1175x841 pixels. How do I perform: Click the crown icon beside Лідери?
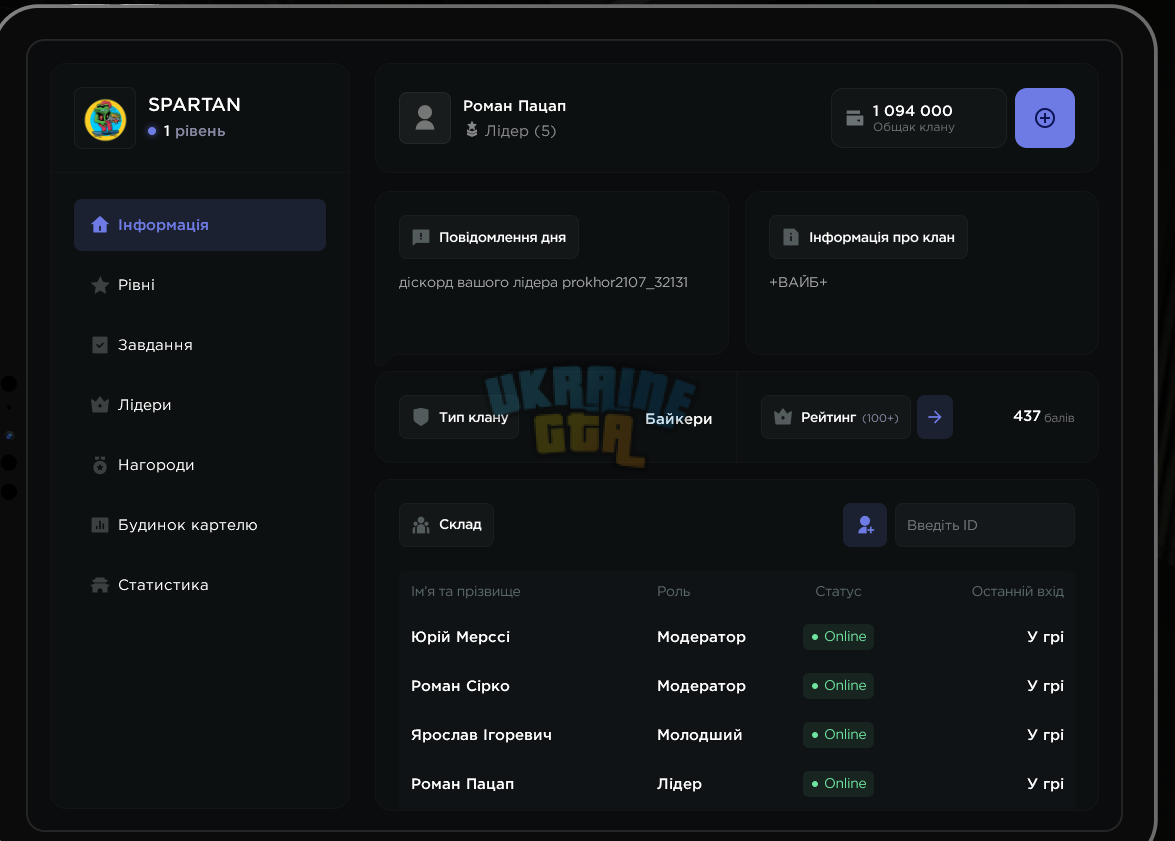(x=100, y=405)
